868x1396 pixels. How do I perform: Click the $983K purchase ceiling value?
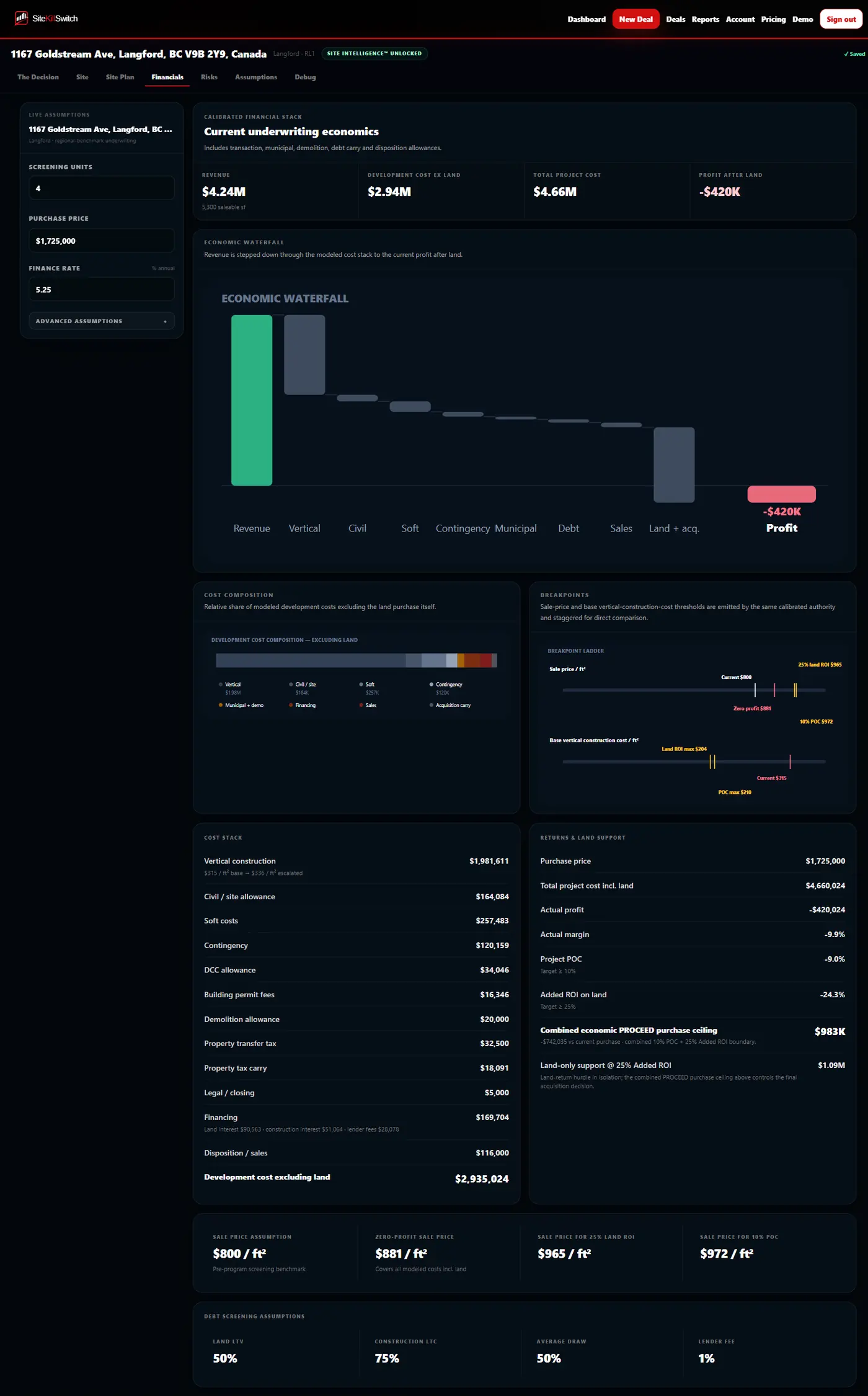pos(830,1031)
